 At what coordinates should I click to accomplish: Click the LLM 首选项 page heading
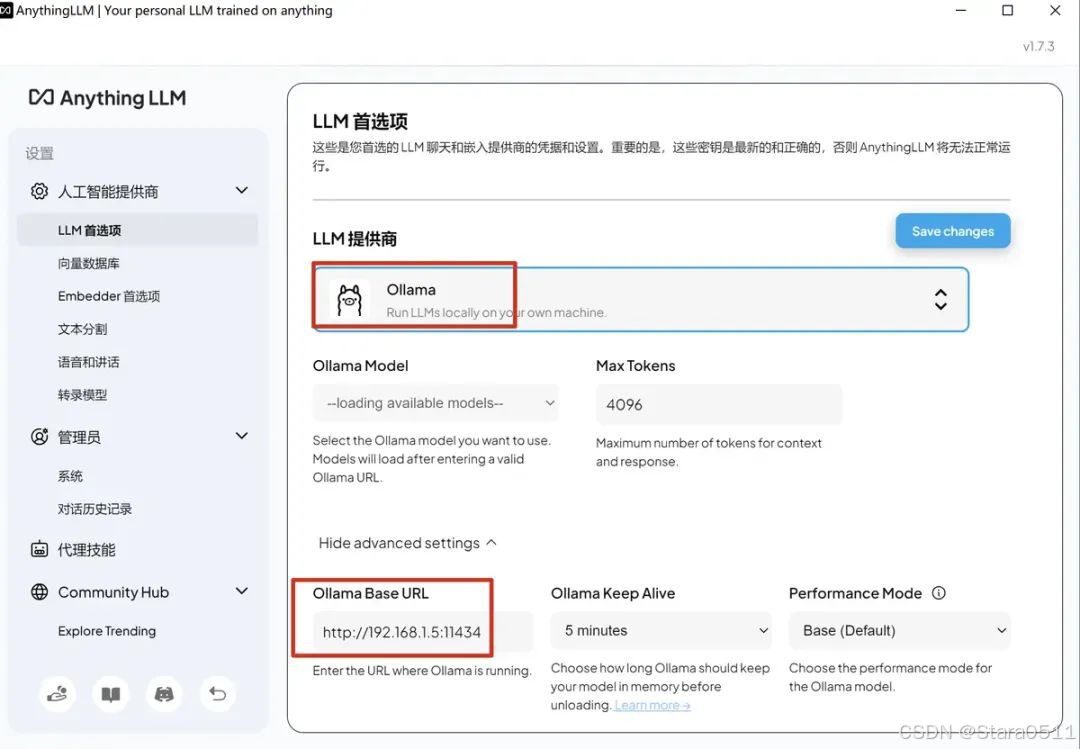[x=360, y=121]
